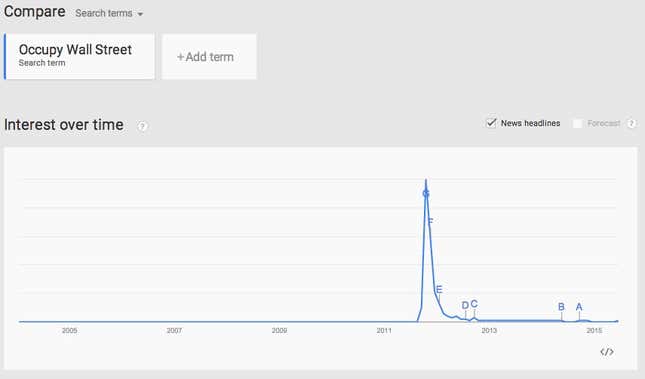The width and height of the screenshot is (645, 379).
Task: Click help icon next to Forecast
Action: pyautogui.click(x=631, y=123)
